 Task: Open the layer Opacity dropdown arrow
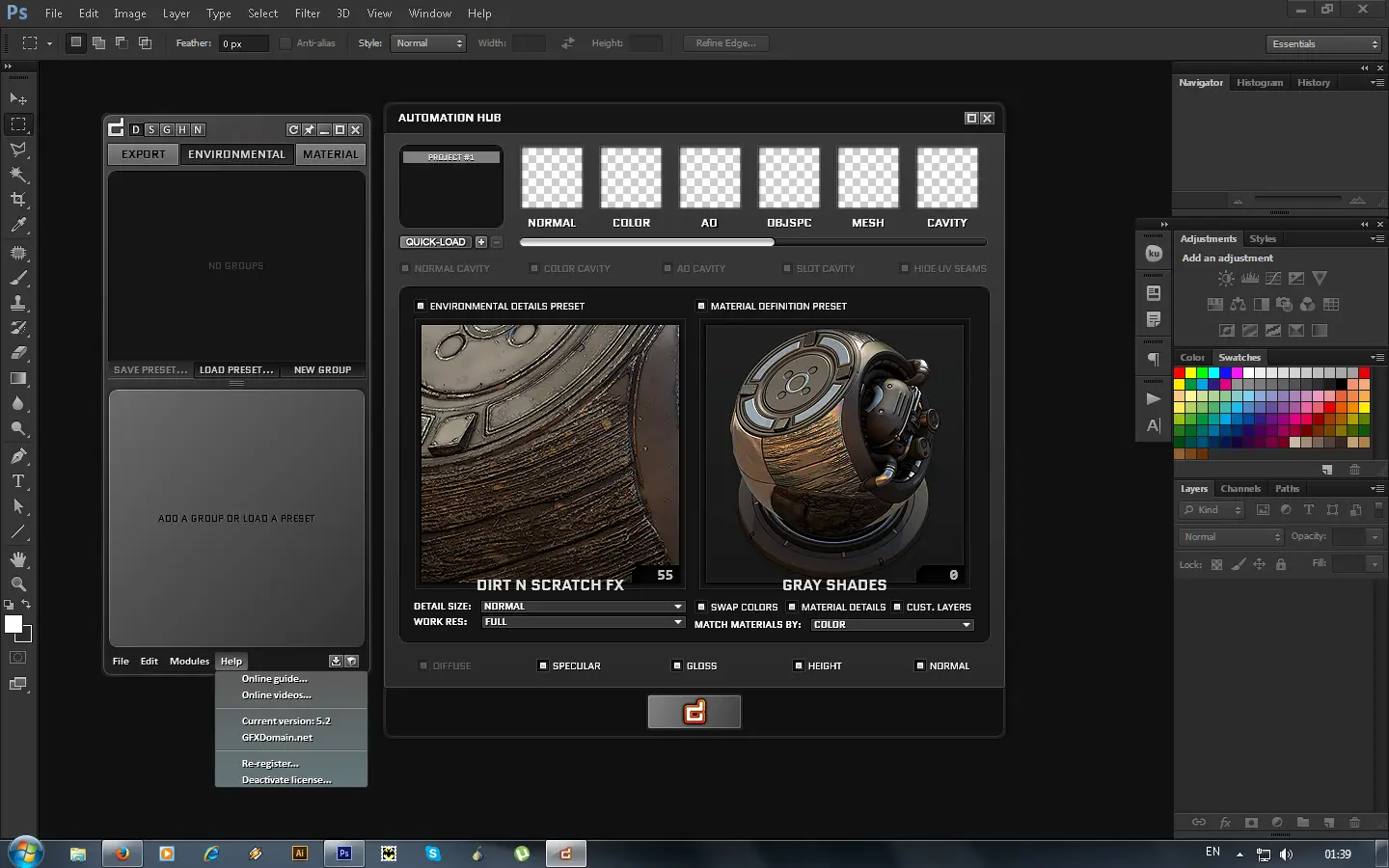point(1375,537)
